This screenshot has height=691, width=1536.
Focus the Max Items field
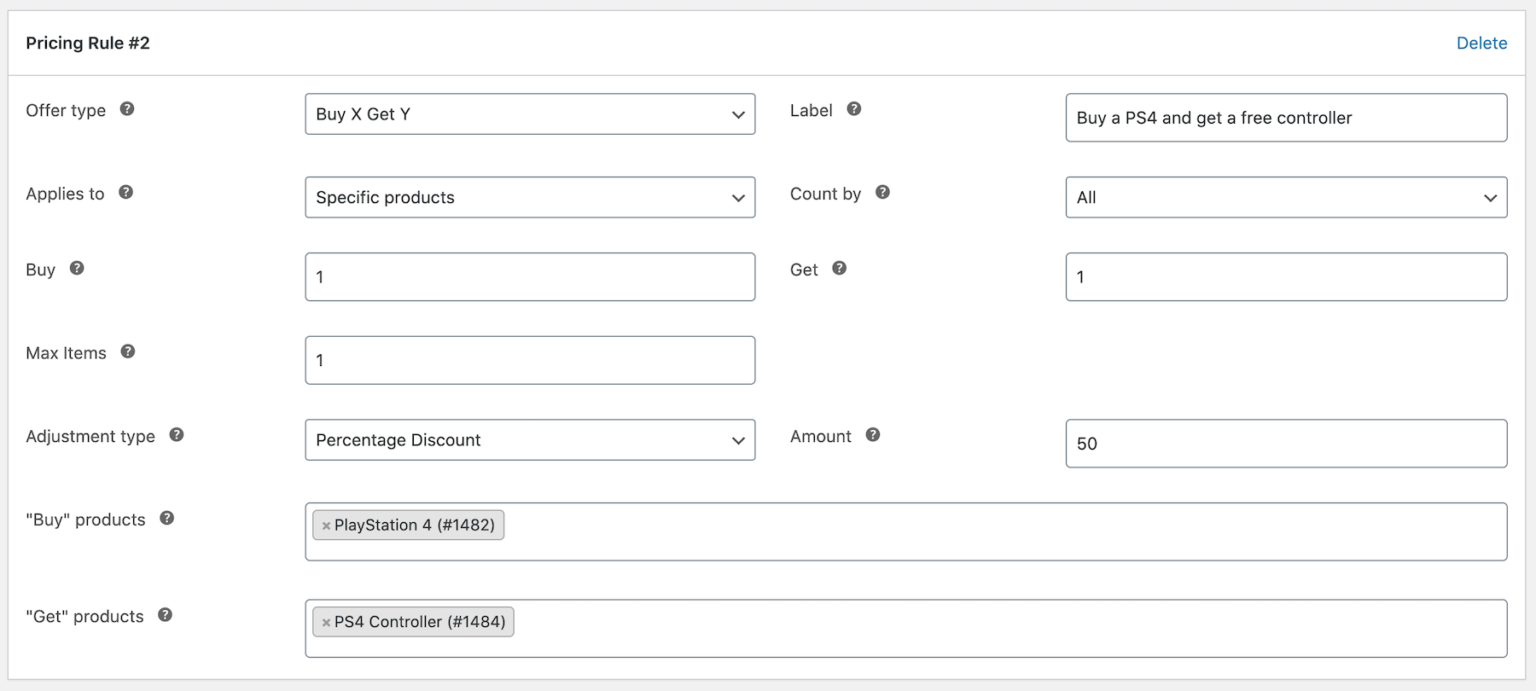pos(530,360)
